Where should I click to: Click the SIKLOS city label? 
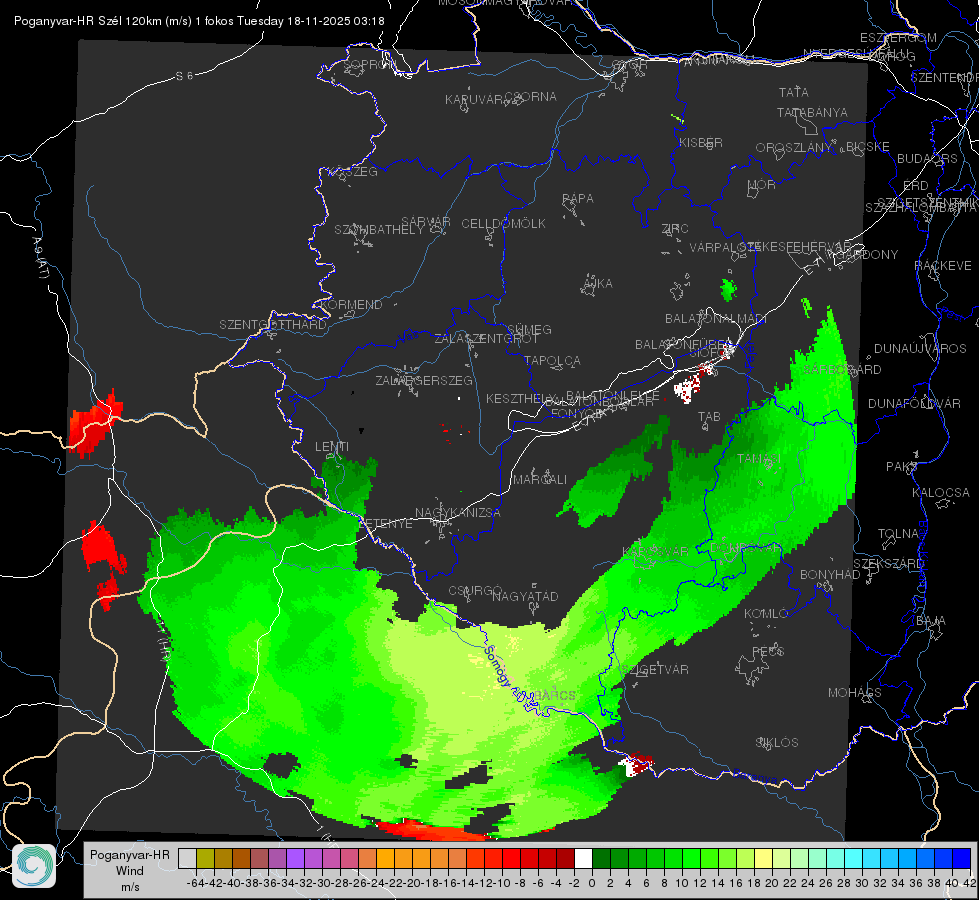777,743
